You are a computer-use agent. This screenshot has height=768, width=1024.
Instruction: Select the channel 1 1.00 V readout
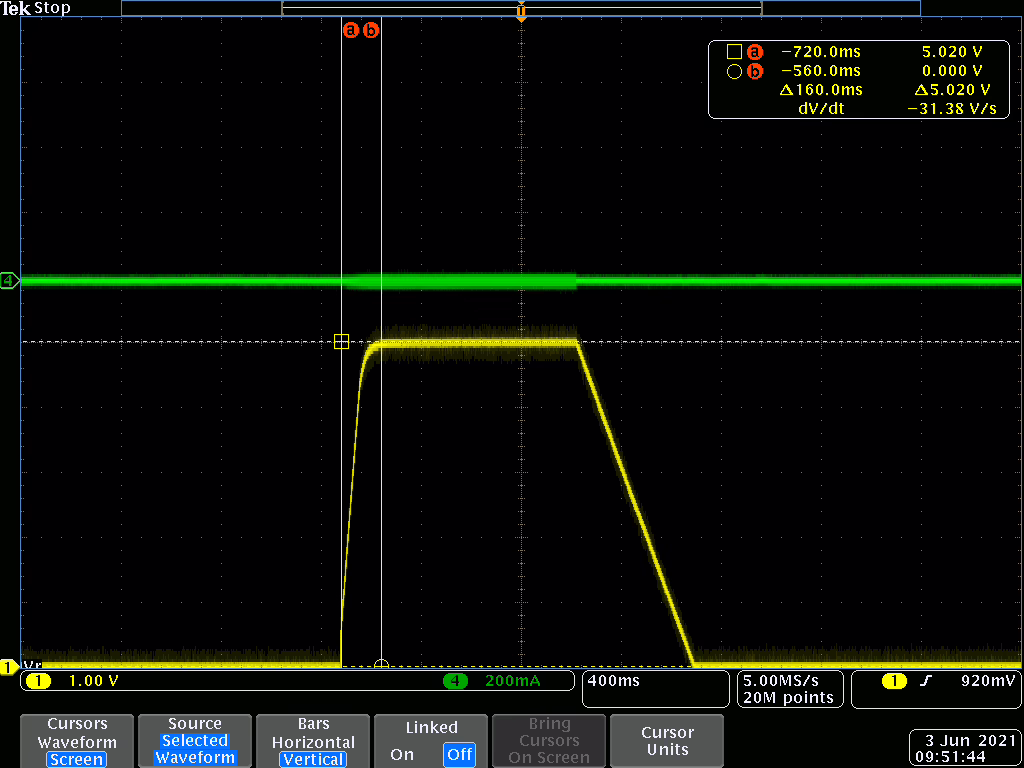92,681
